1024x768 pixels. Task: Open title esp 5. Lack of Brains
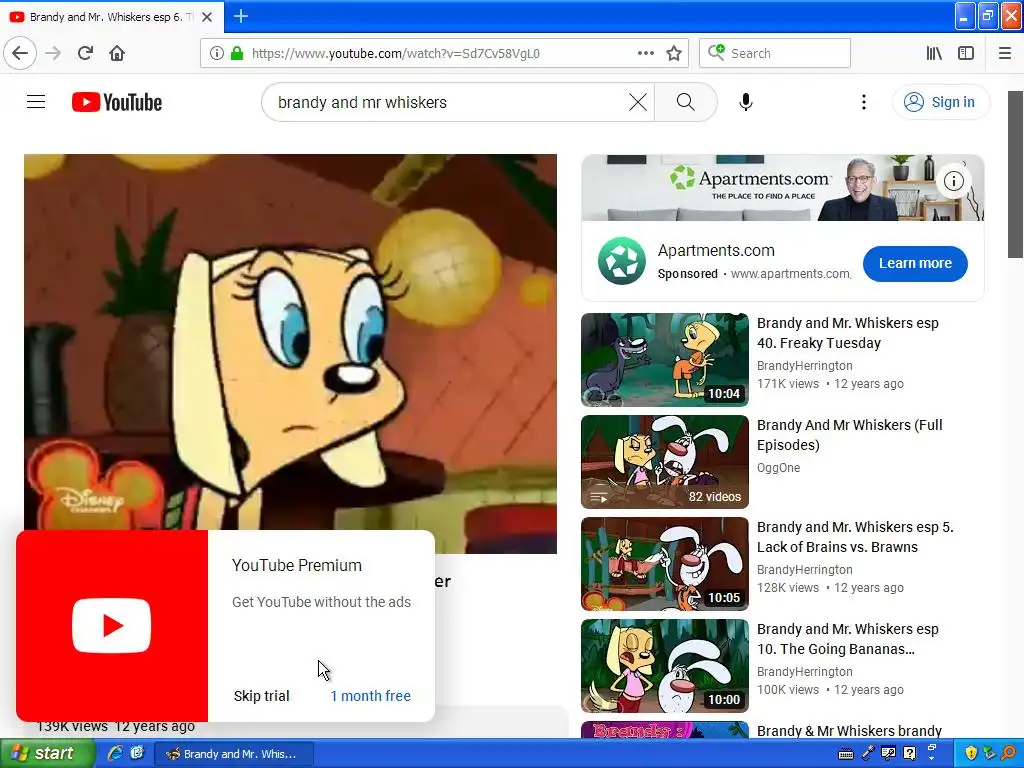[x=855, y=537]
